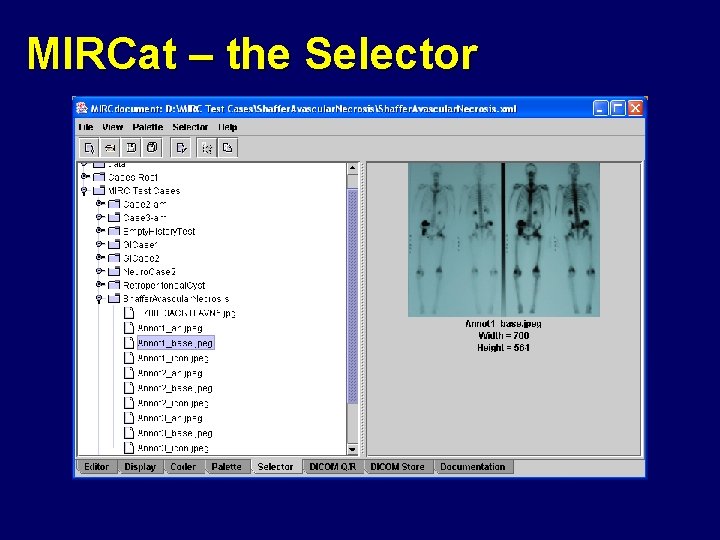Click the last toolbar icon showing two documents
Screen dimensions: 720x540
pos(228,148)
